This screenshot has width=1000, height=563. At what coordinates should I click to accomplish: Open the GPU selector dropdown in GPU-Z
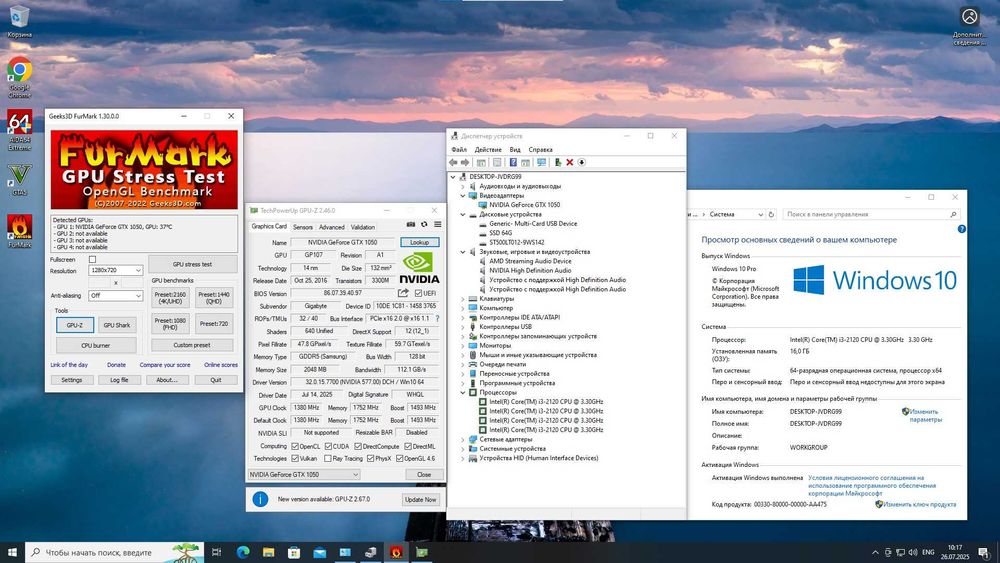click(x=304, y=474)
